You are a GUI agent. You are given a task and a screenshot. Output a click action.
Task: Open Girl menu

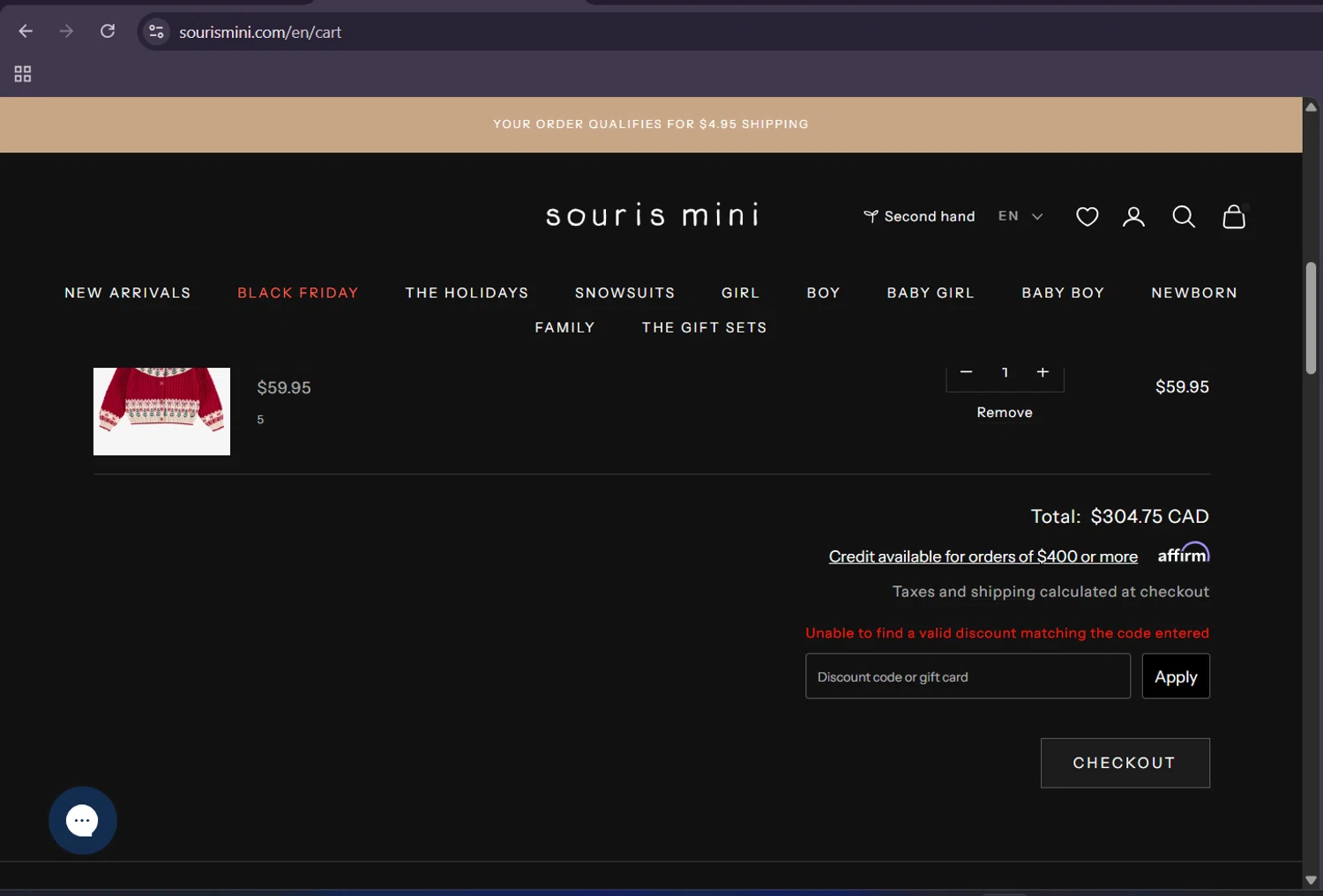740,293
